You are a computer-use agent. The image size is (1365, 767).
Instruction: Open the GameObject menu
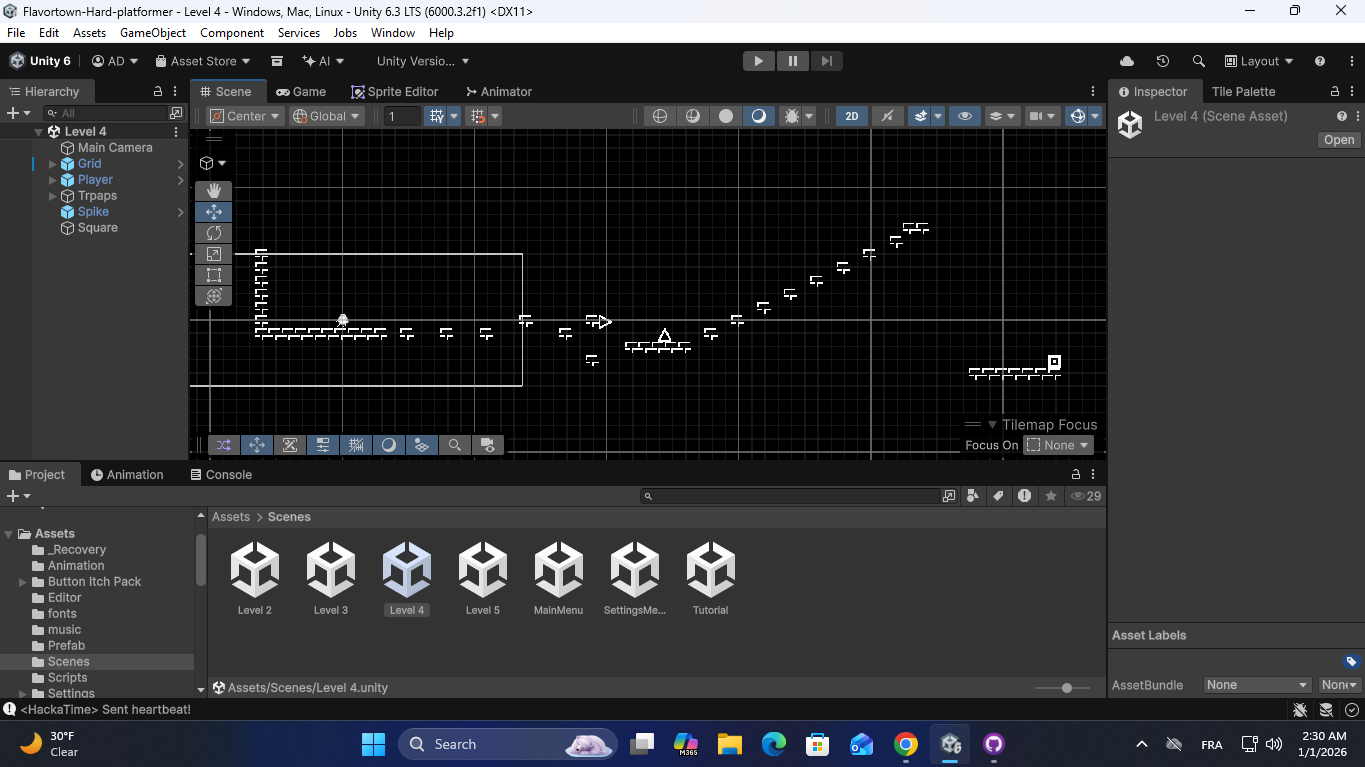(153, 33)
